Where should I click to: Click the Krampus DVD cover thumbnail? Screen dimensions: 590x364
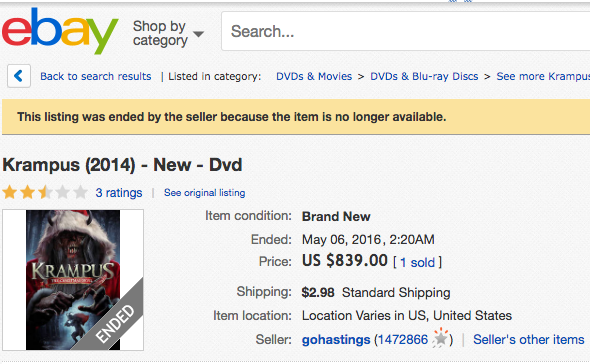[x=73, y=280]
